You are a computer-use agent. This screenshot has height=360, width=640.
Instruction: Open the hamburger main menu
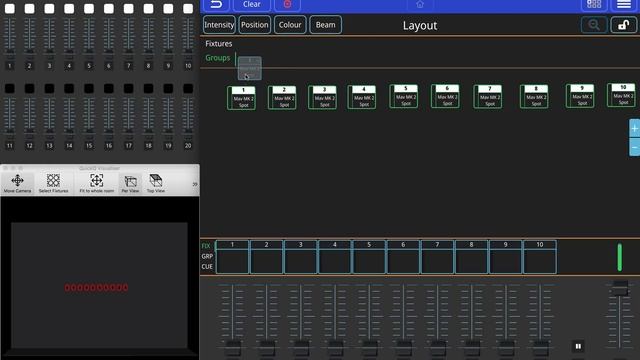[624, 4]
